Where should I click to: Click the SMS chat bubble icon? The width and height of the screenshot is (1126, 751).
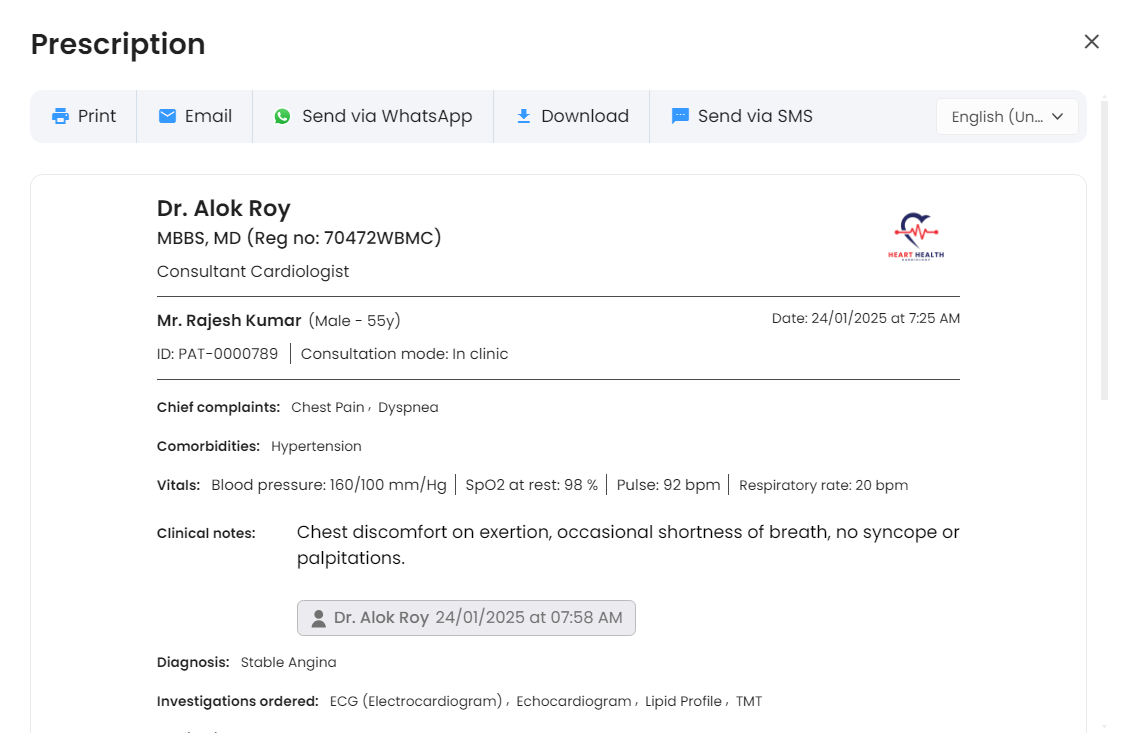point(680,116)
